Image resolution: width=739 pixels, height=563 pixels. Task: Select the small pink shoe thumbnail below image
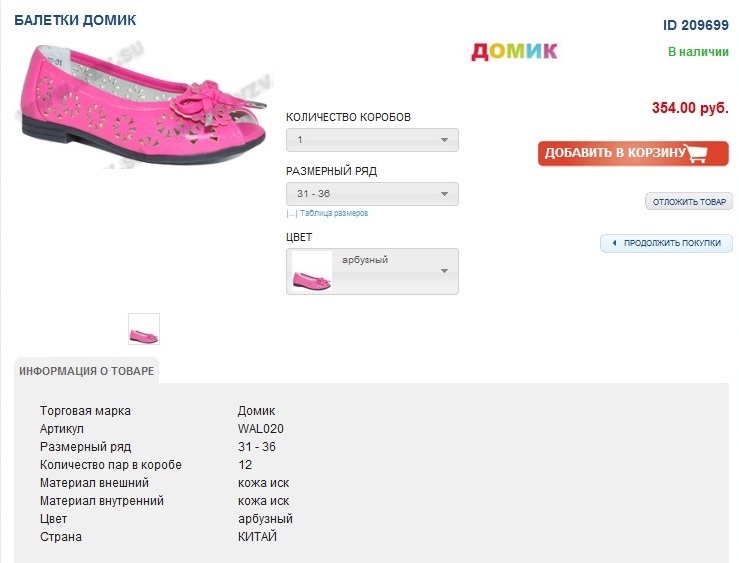click(x=144, y=329)
